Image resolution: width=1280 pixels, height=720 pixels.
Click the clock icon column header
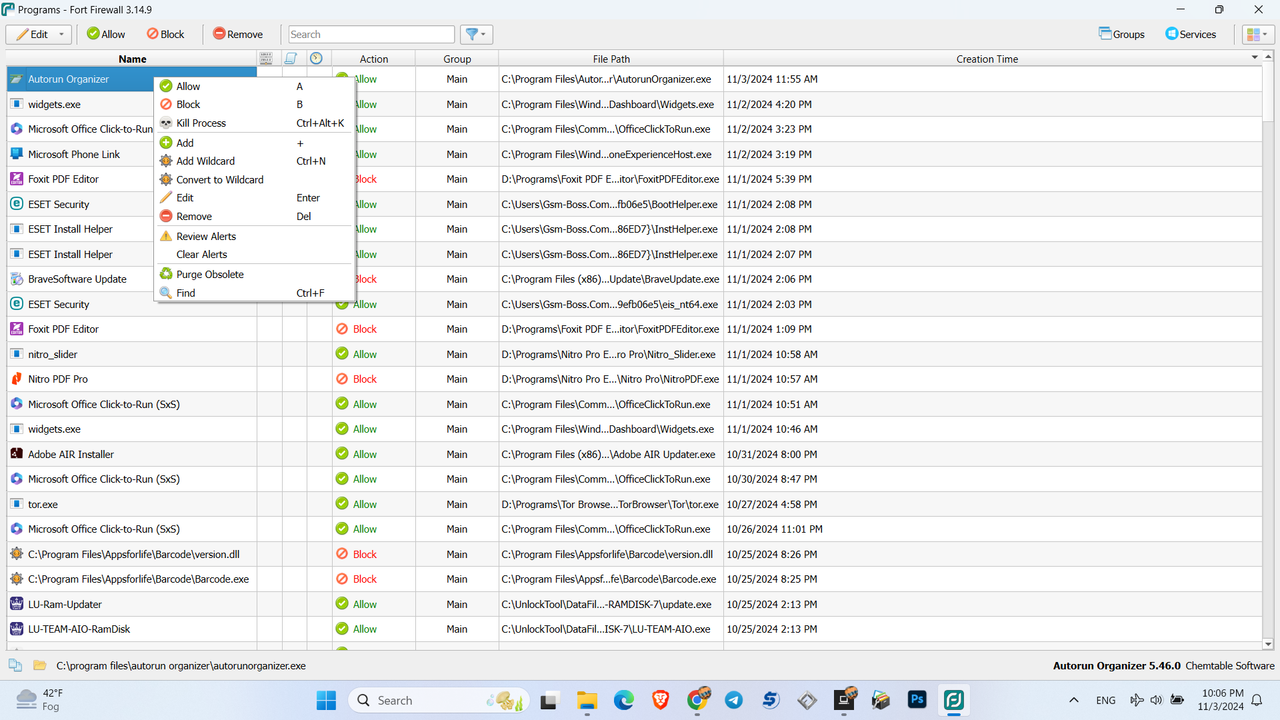tap(316, 58)
